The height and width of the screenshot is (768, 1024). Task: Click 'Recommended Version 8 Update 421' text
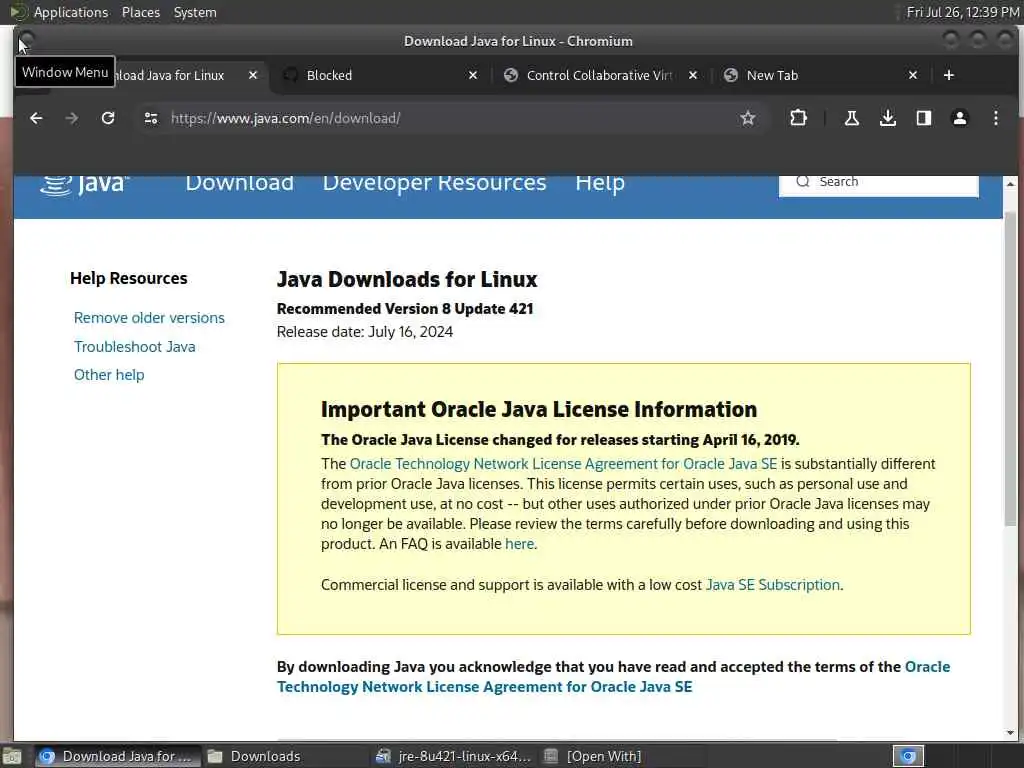coord(405,308)
